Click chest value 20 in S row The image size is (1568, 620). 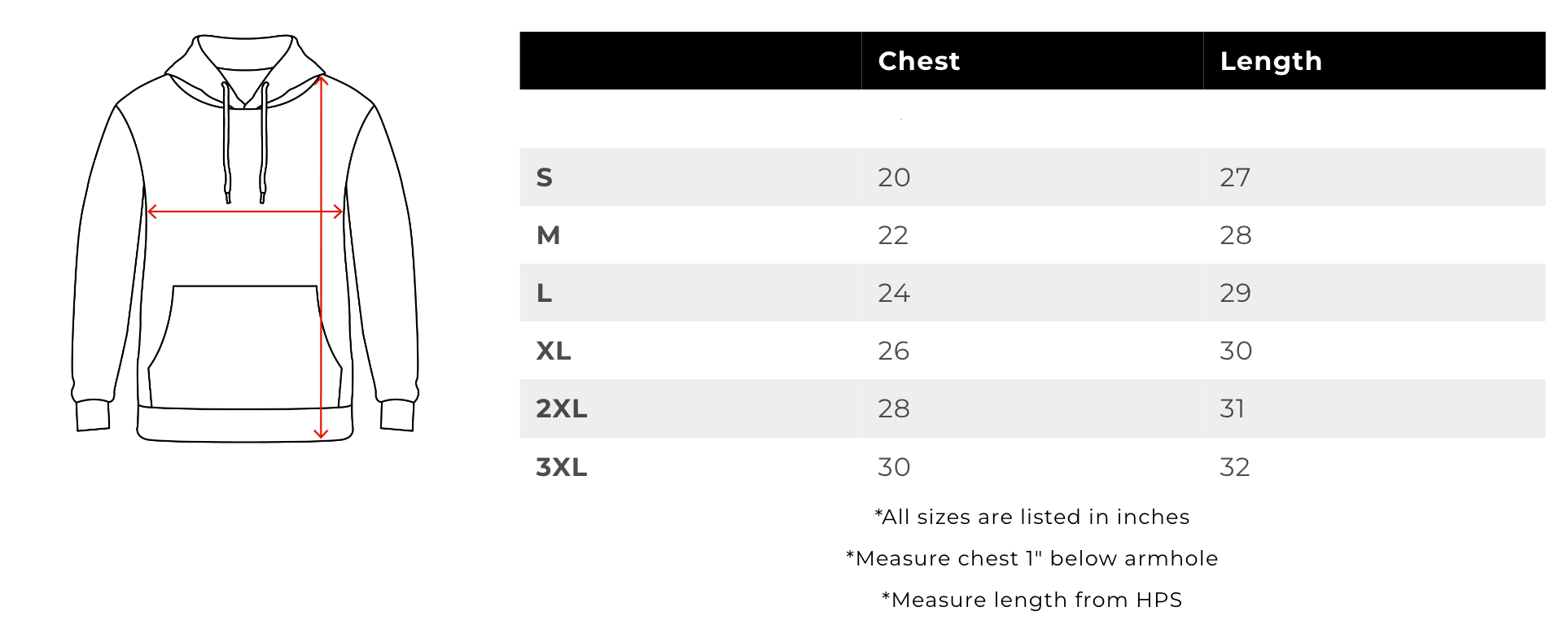tap(893, 177)
